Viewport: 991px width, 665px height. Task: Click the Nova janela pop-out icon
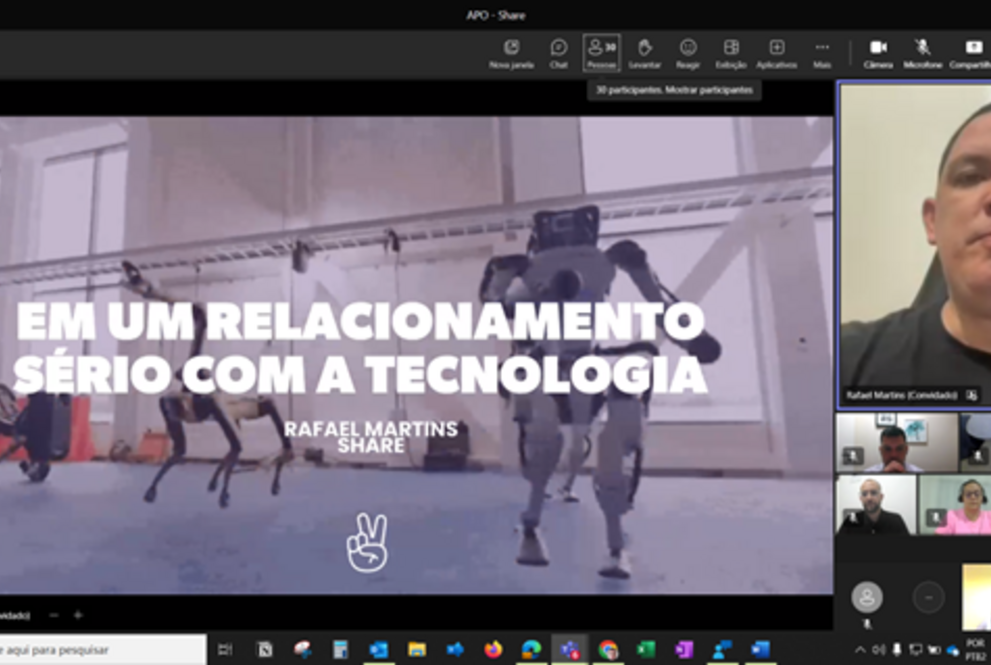511,53
